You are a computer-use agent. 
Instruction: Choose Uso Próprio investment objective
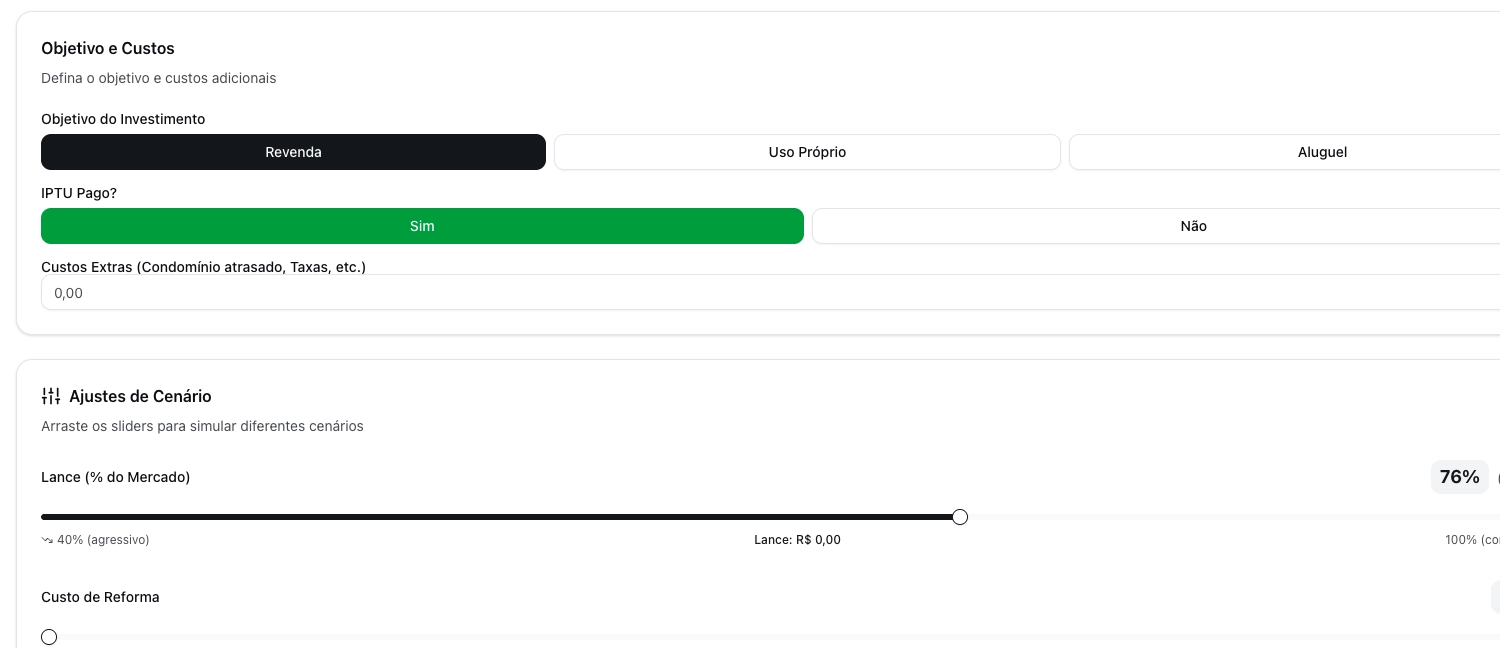[x=807, y=152]
